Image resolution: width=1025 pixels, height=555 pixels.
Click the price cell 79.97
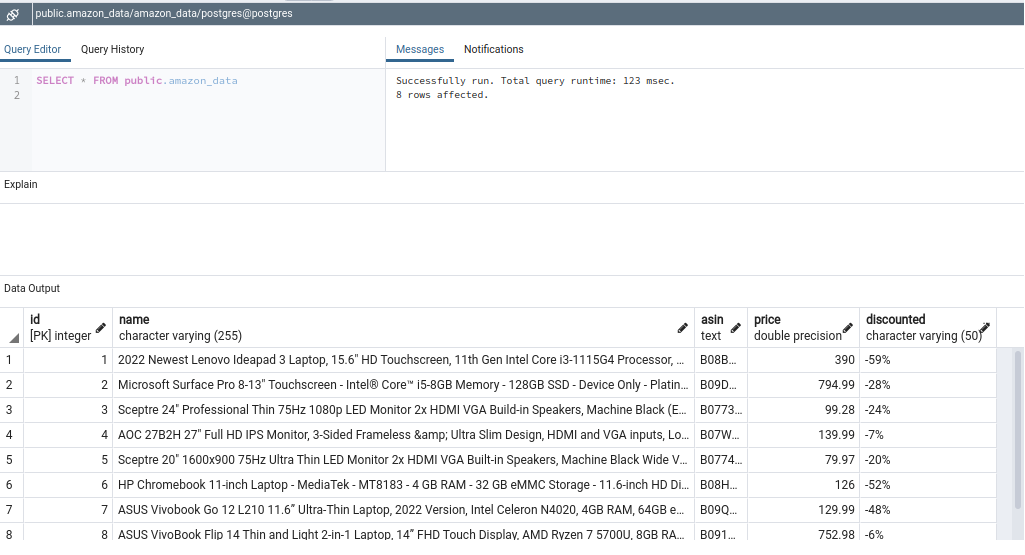803,460
